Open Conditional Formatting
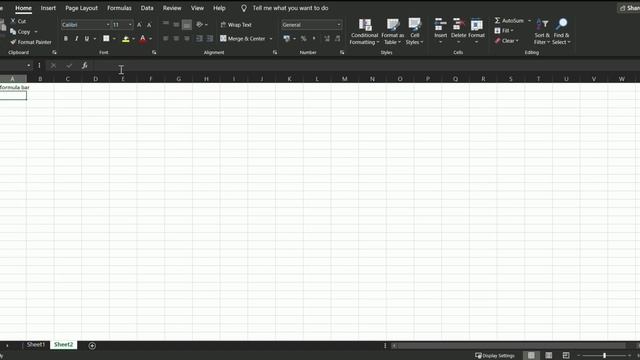 [364, 31]
